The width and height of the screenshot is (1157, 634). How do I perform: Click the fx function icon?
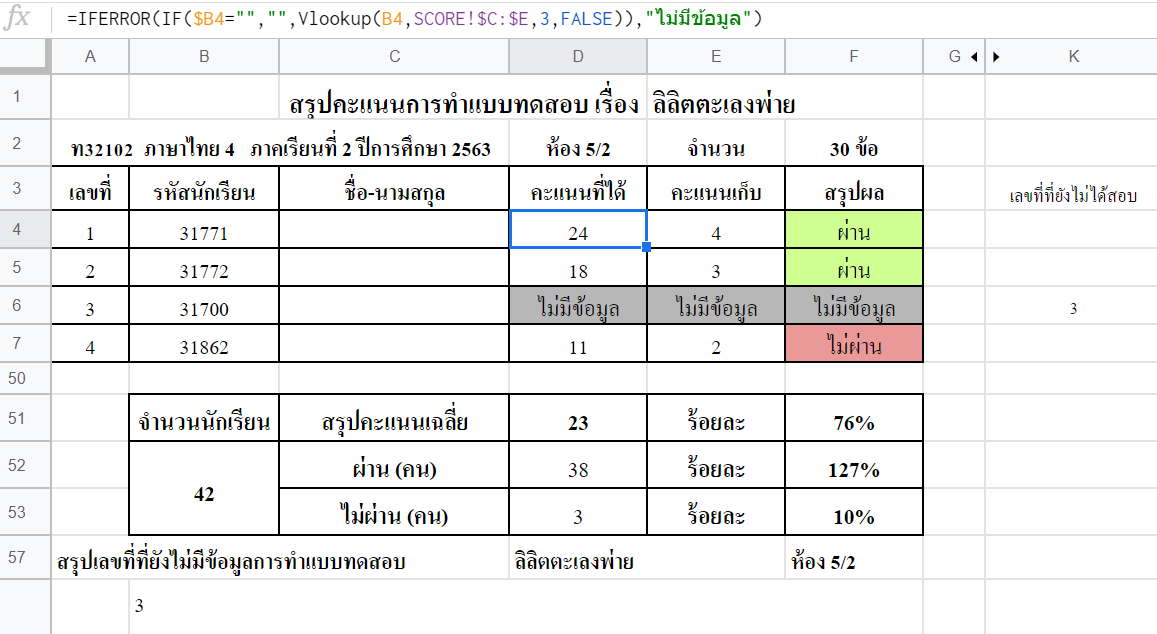(x=14, y=16)
